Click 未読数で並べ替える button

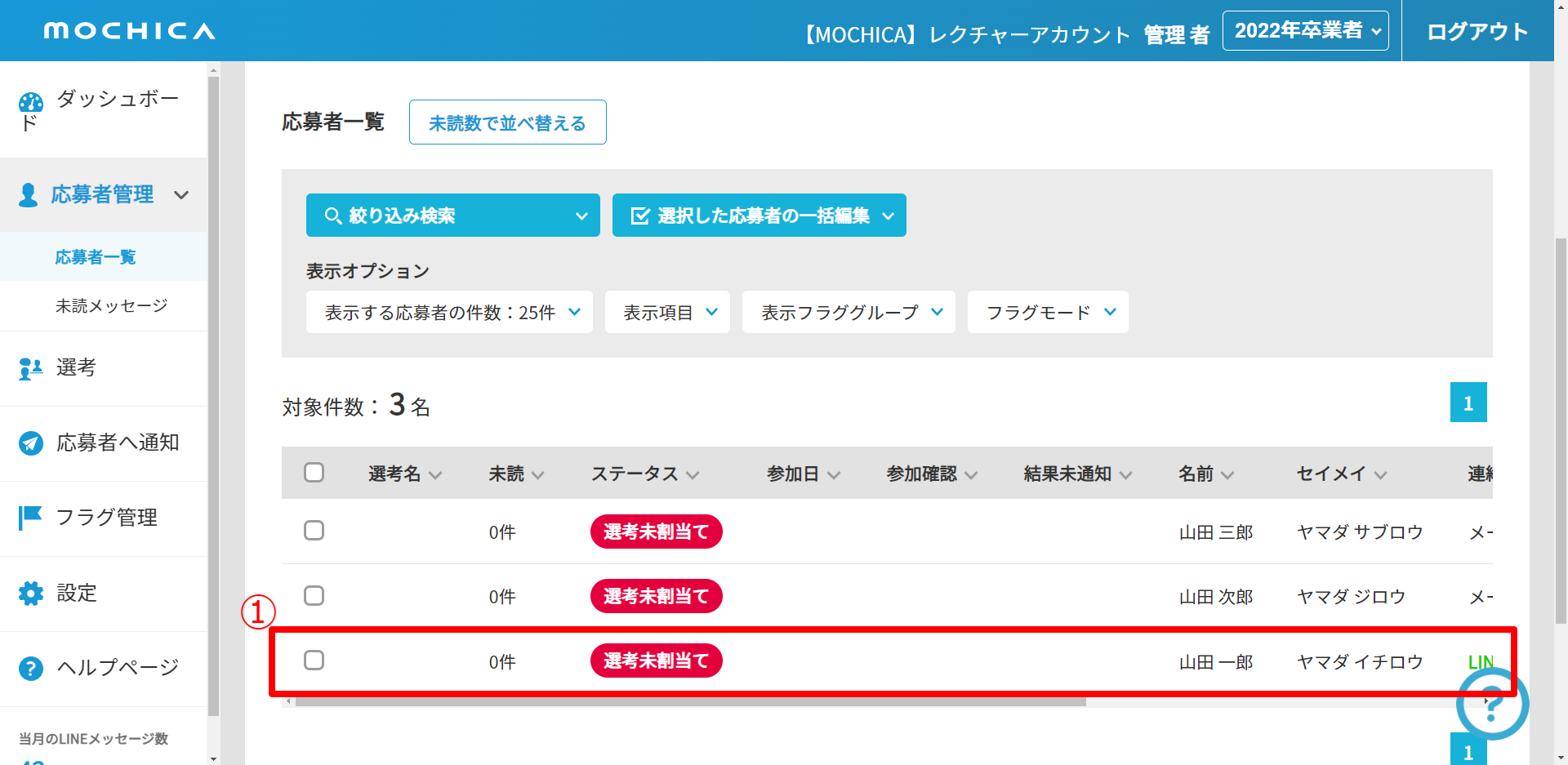point(507,122)
